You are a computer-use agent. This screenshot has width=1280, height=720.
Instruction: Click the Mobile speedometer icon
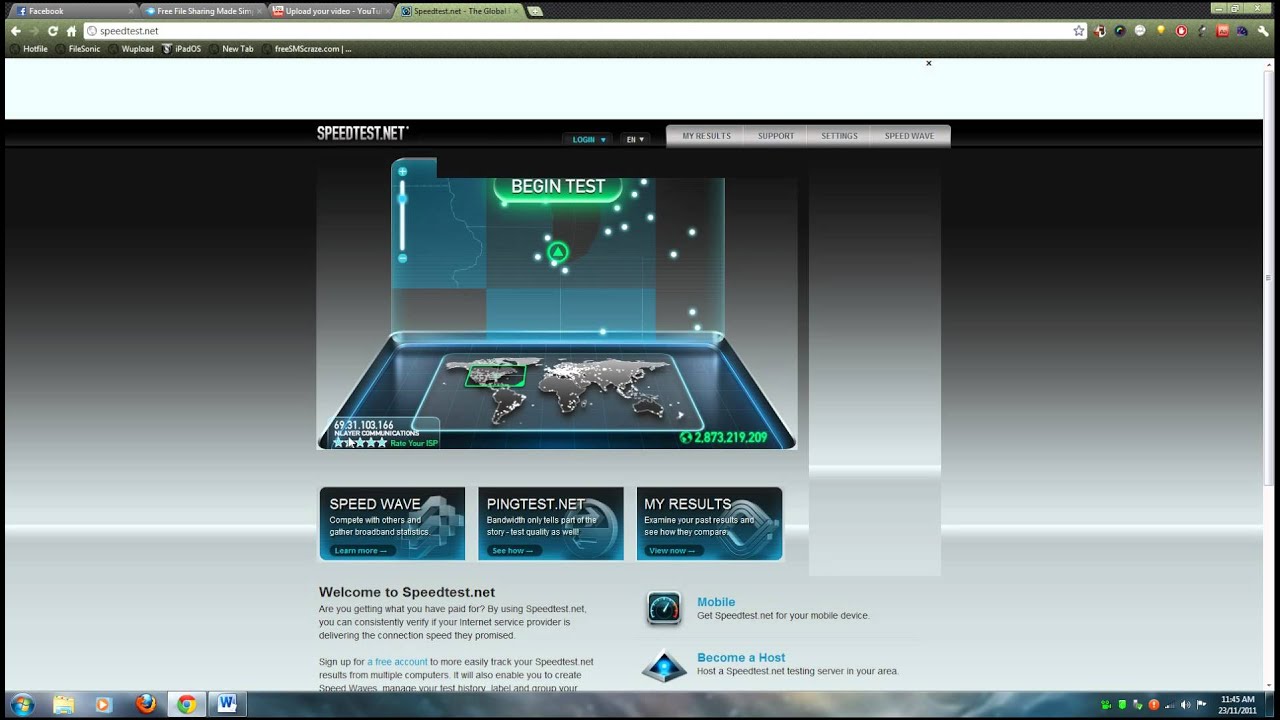click(x=664, y=608)
